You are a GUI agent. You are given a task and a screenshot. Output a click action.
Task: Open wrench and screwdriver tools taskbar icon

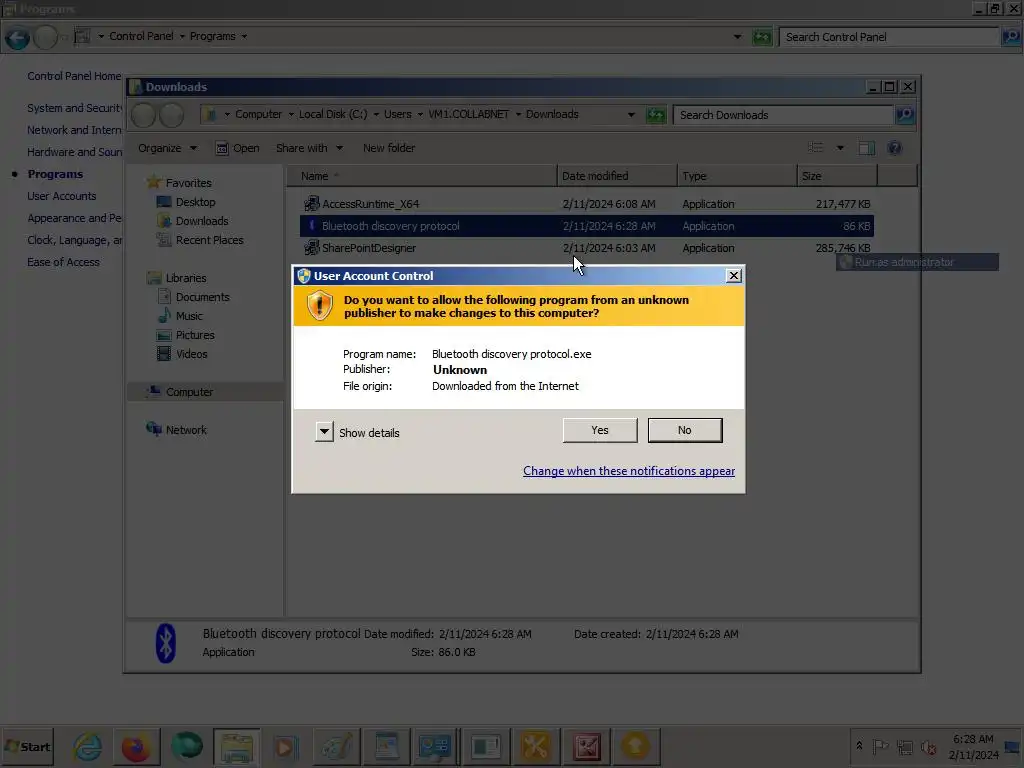pyautogui.click(x=535, y=746)
